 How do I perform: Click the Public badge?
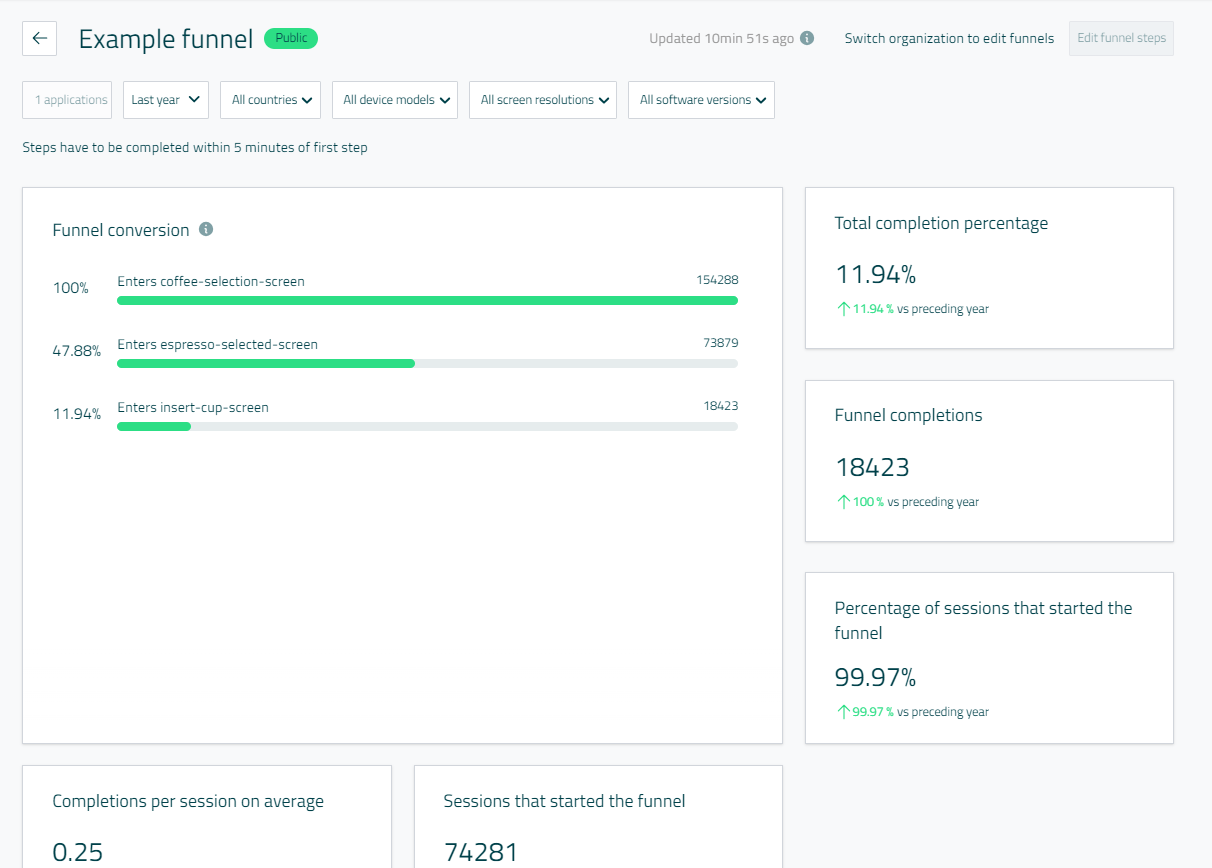tap(291, 38)
